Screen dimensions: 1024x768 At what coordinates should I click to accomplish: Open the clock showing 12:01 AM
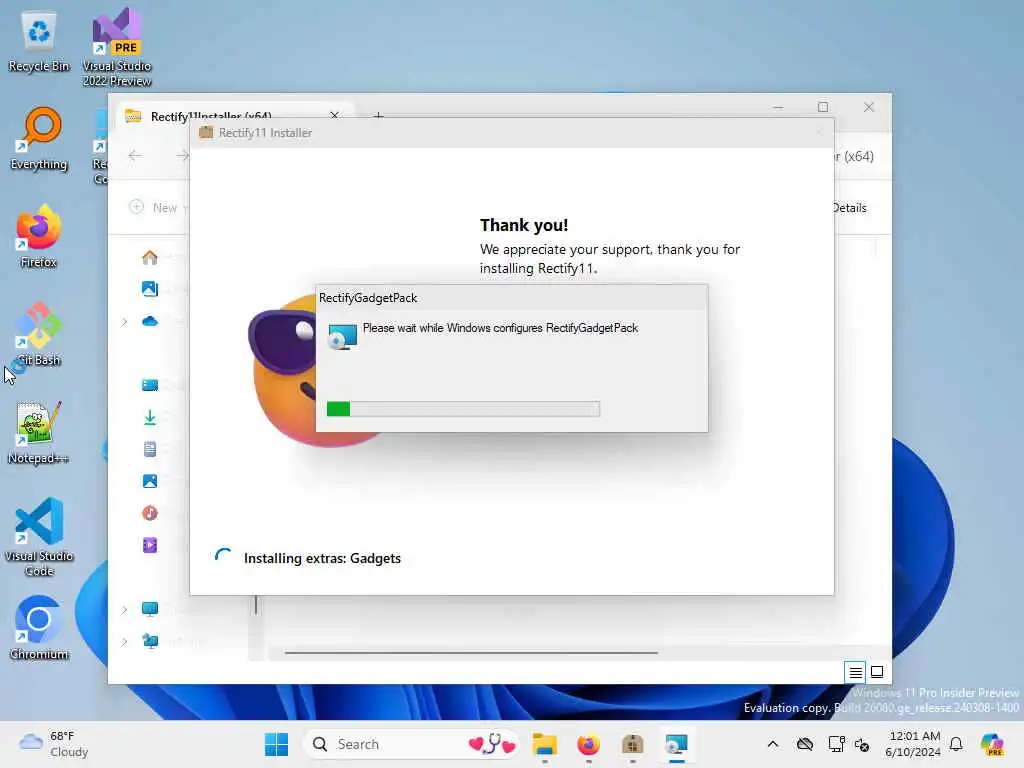click(913, 744)
